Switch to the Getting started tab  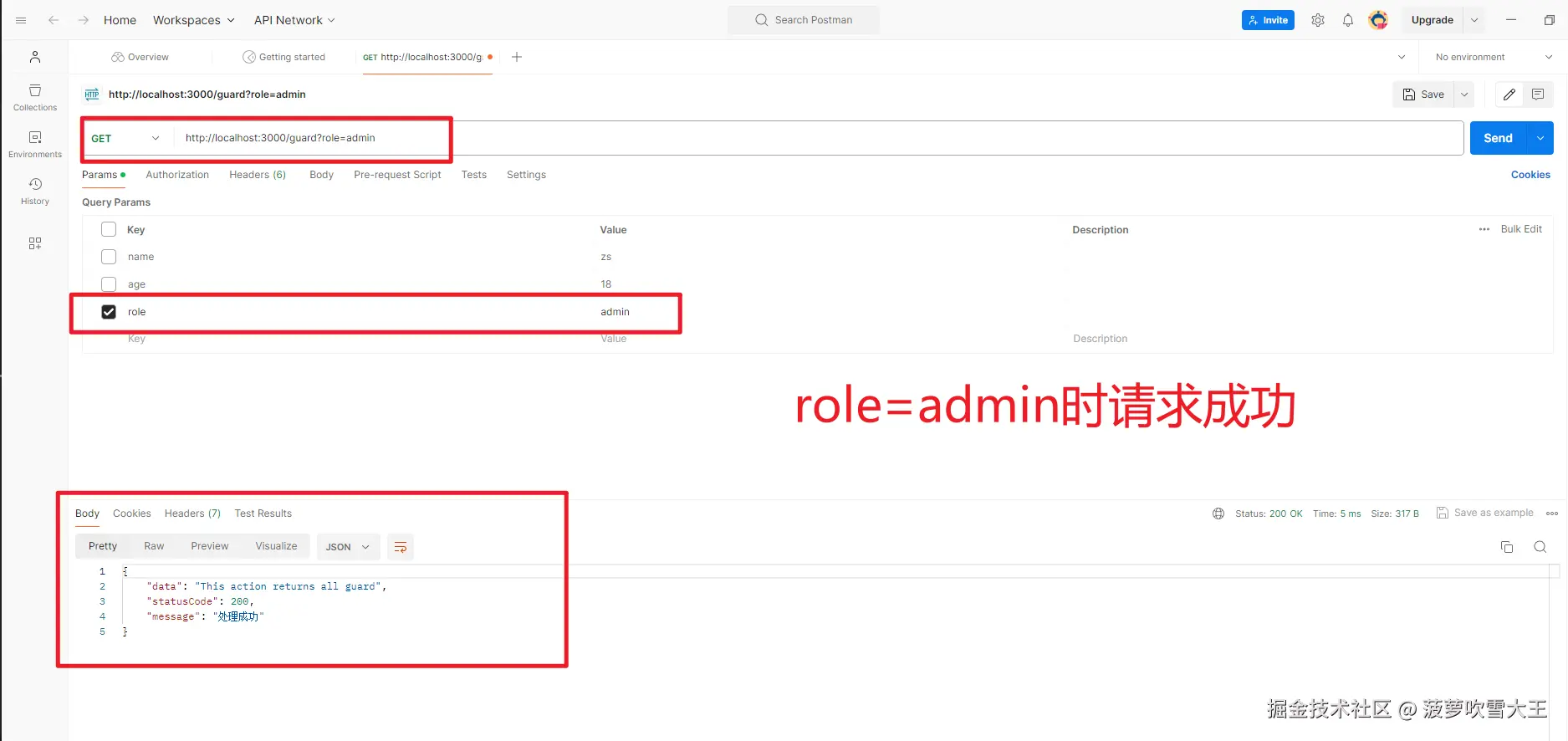click(283, 57)
